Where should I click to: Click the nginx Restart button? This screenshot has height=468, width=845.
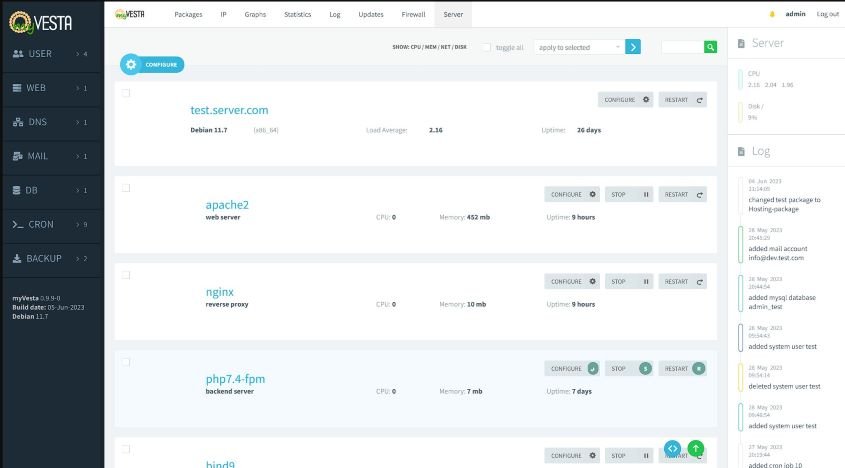pos(682,281)
